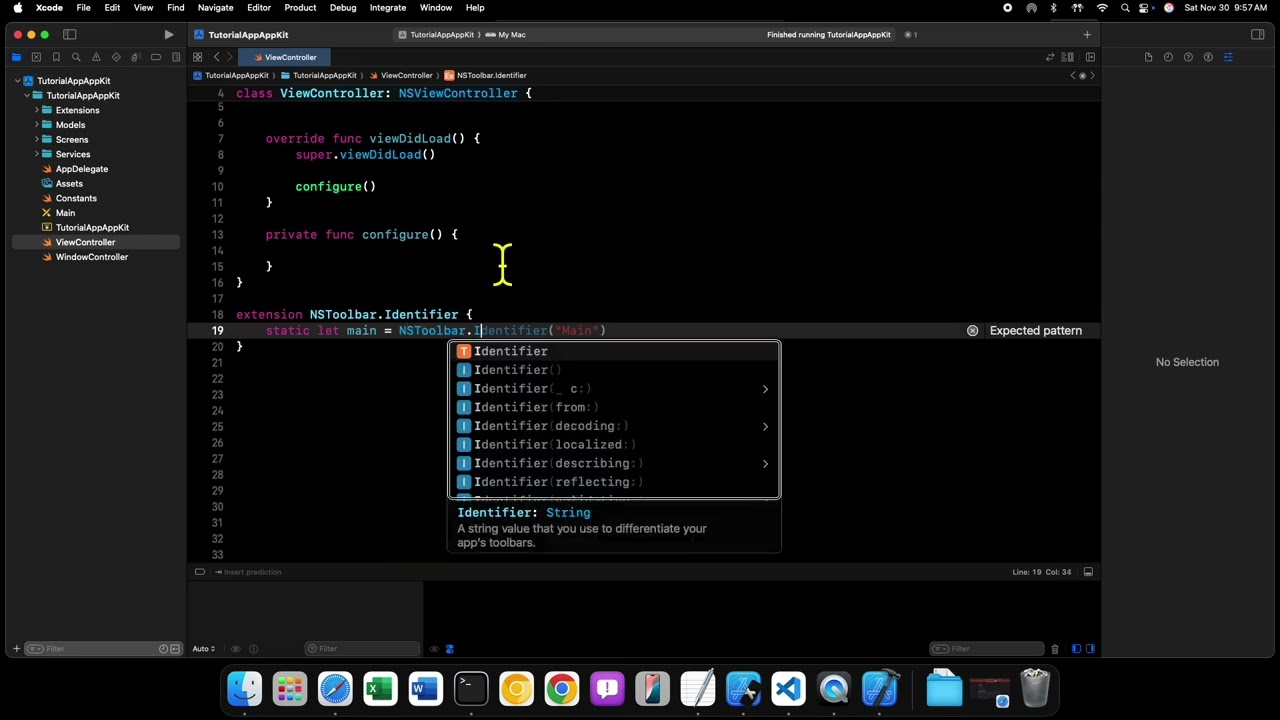Screen dimensions: 1280x720
Task: Show the Attributes inspector sliders icon
Action: point(1228,57)
